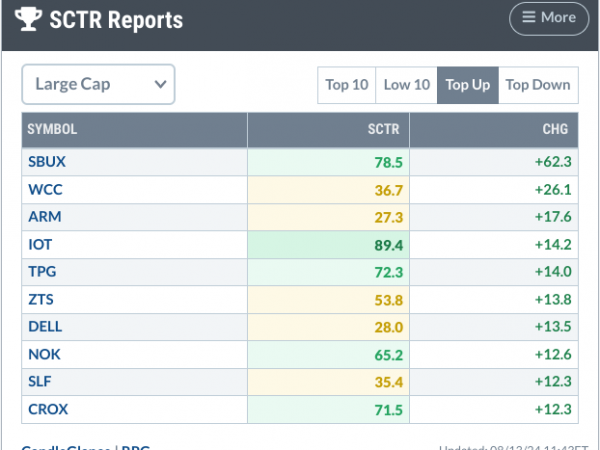This screenshot has height=450, width=600.
Task: Open the WCC symbol link
Action: click(45, 189)
